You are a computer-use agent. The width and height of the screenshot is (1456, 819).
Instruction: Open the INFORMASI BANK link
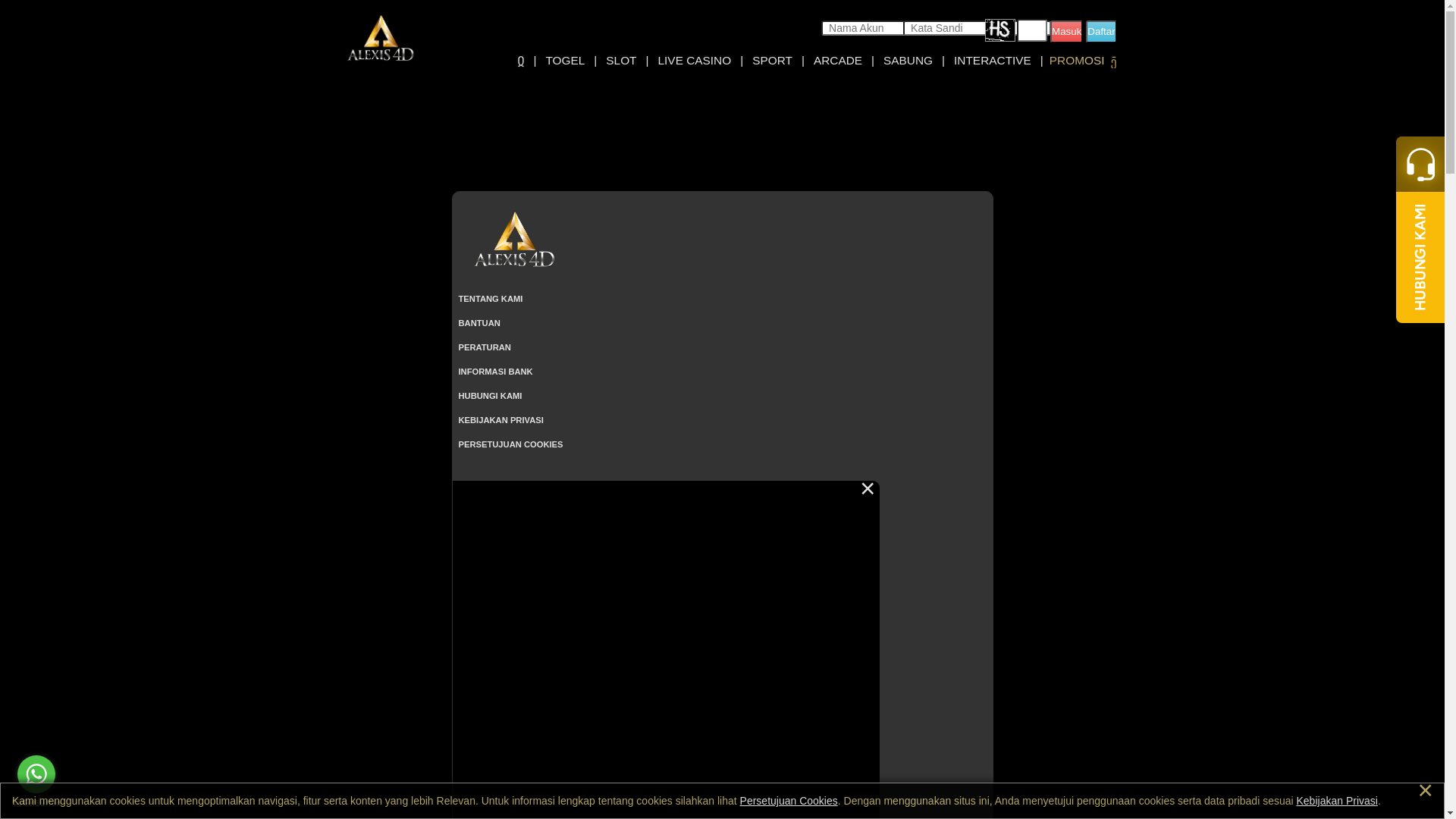(x=495, y=372)
